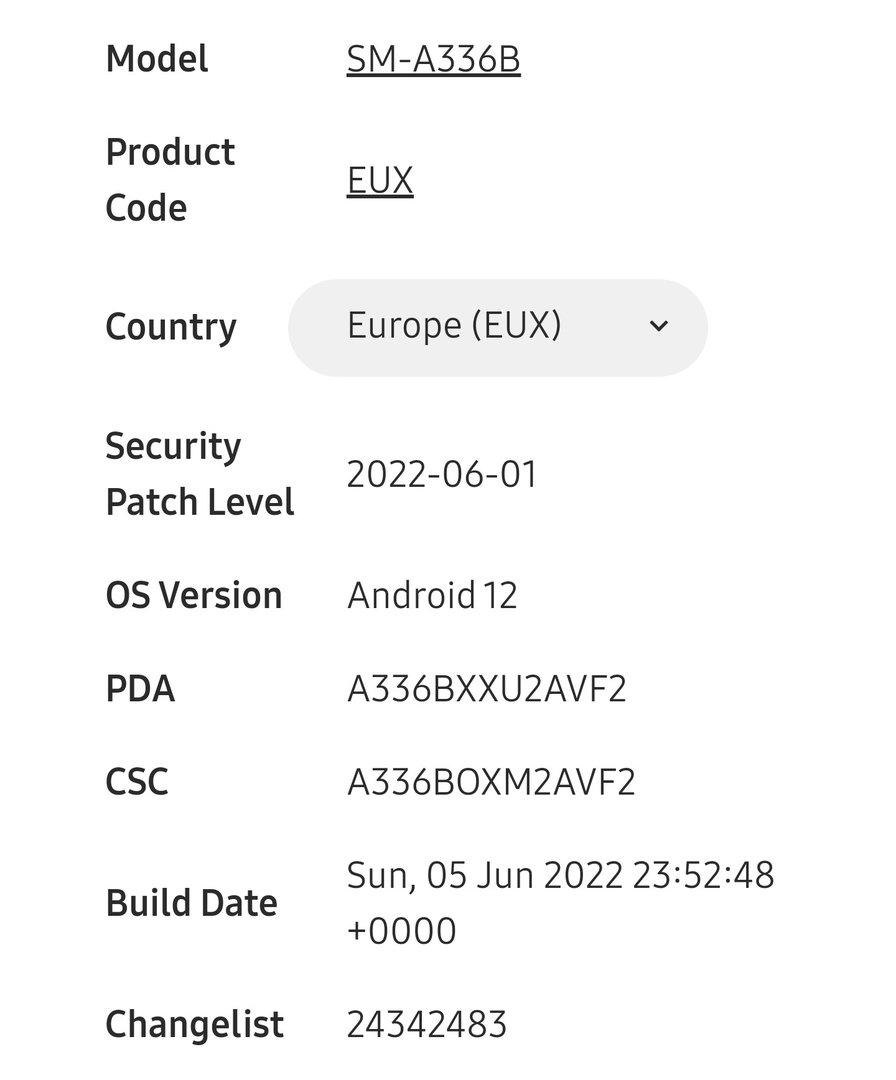Click the Country field label
This screenshot has width=896, height=1080.
click(171, 327)
